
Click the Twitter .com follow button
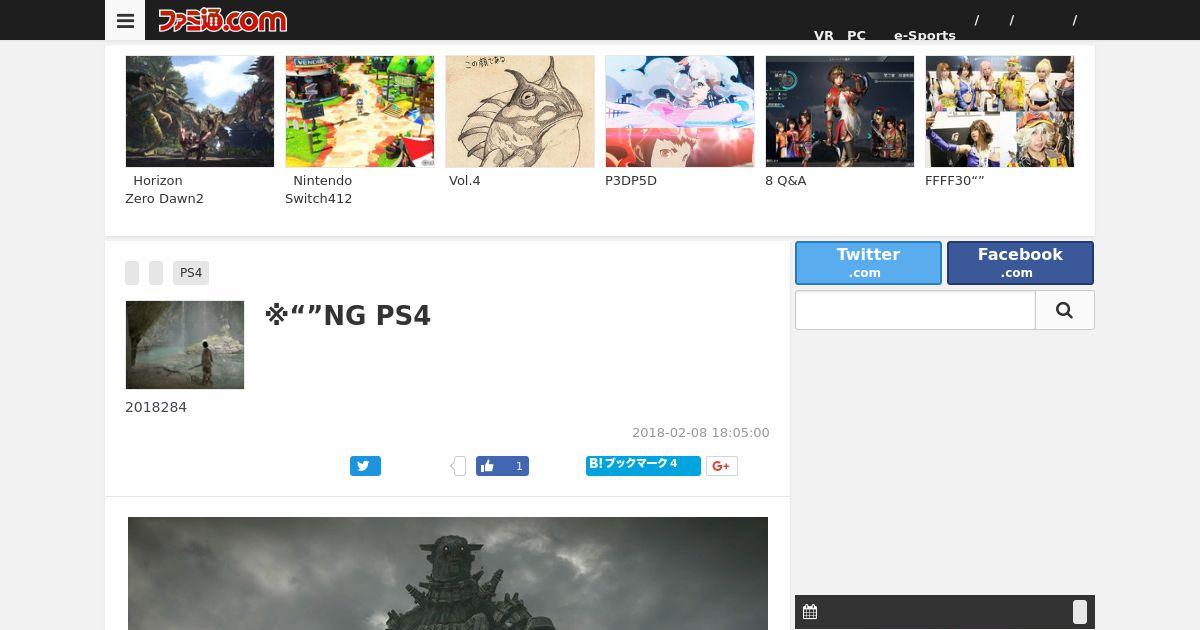coord(868,263)
